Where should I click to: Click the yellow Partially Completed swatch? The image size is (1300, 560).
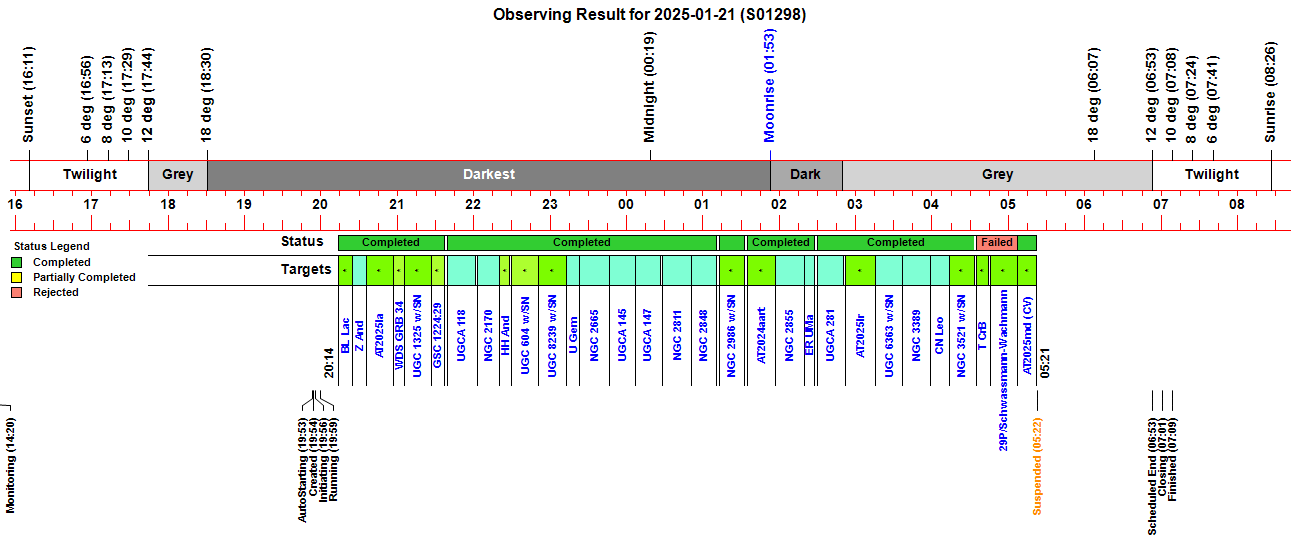coord(17,278)
